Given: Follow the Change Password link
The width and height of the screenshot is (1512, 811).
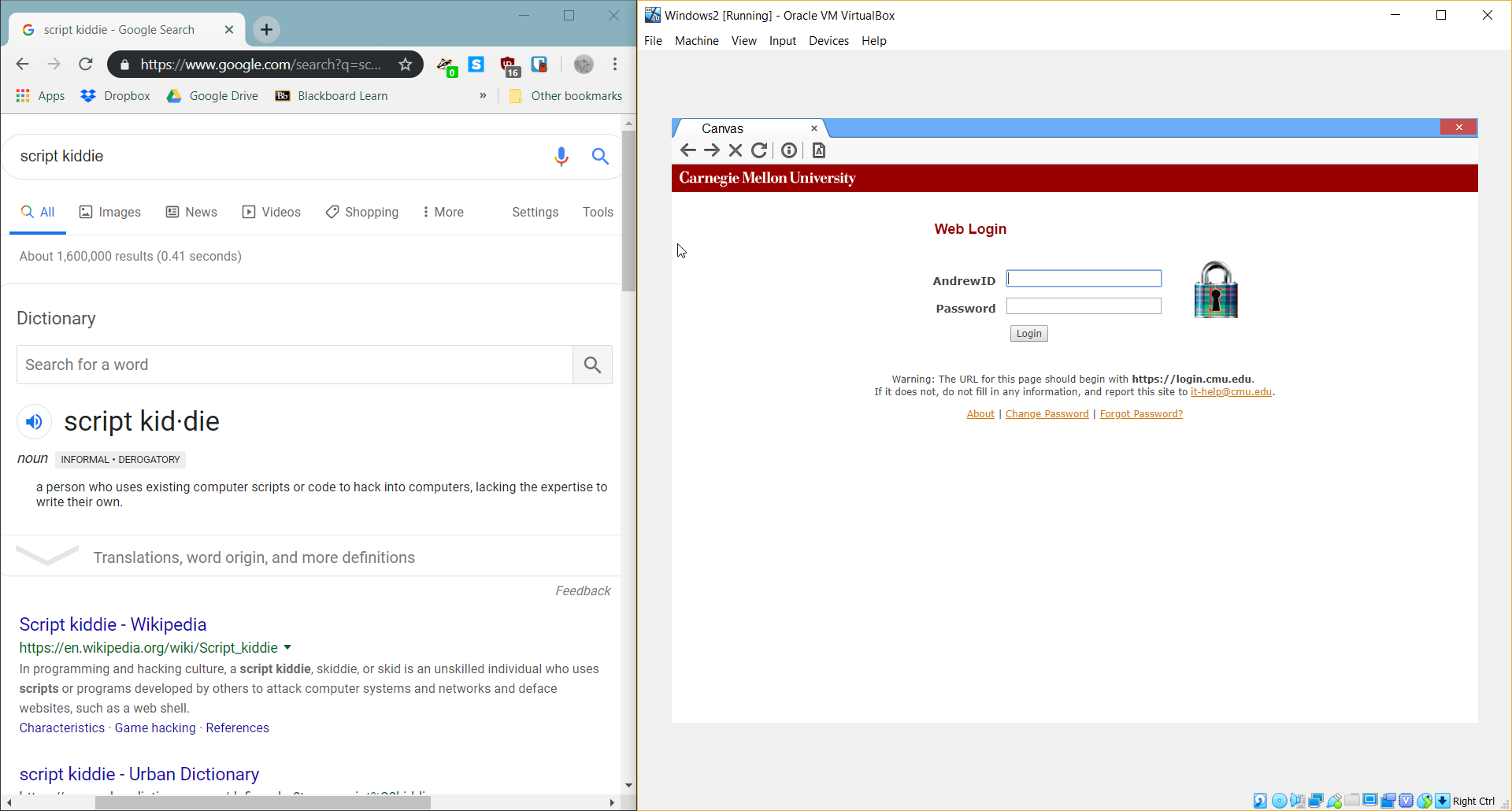Looking at the screenshot, I should (1047, 414).
